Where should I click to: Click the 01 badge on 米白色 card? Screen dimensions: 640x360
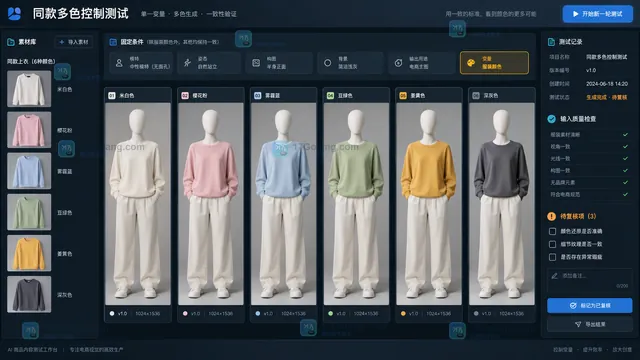click(x=112, y=96)
